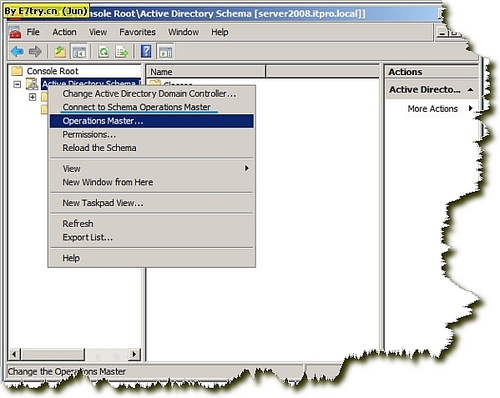Viewport: 500px width, 398px height.
Task: Click the Up one level folder icon
Action: pyautogui.click(x=60, y=52)
